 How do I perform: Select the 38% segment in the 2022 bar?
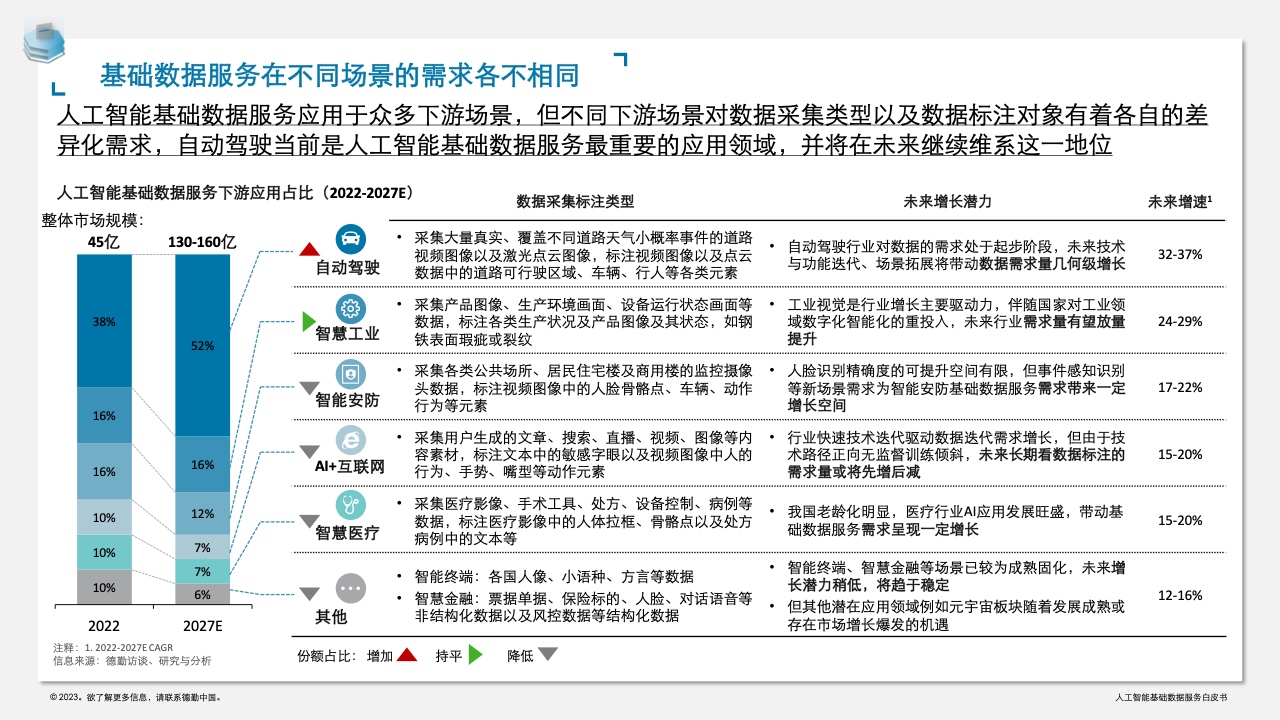coord(104,321)
